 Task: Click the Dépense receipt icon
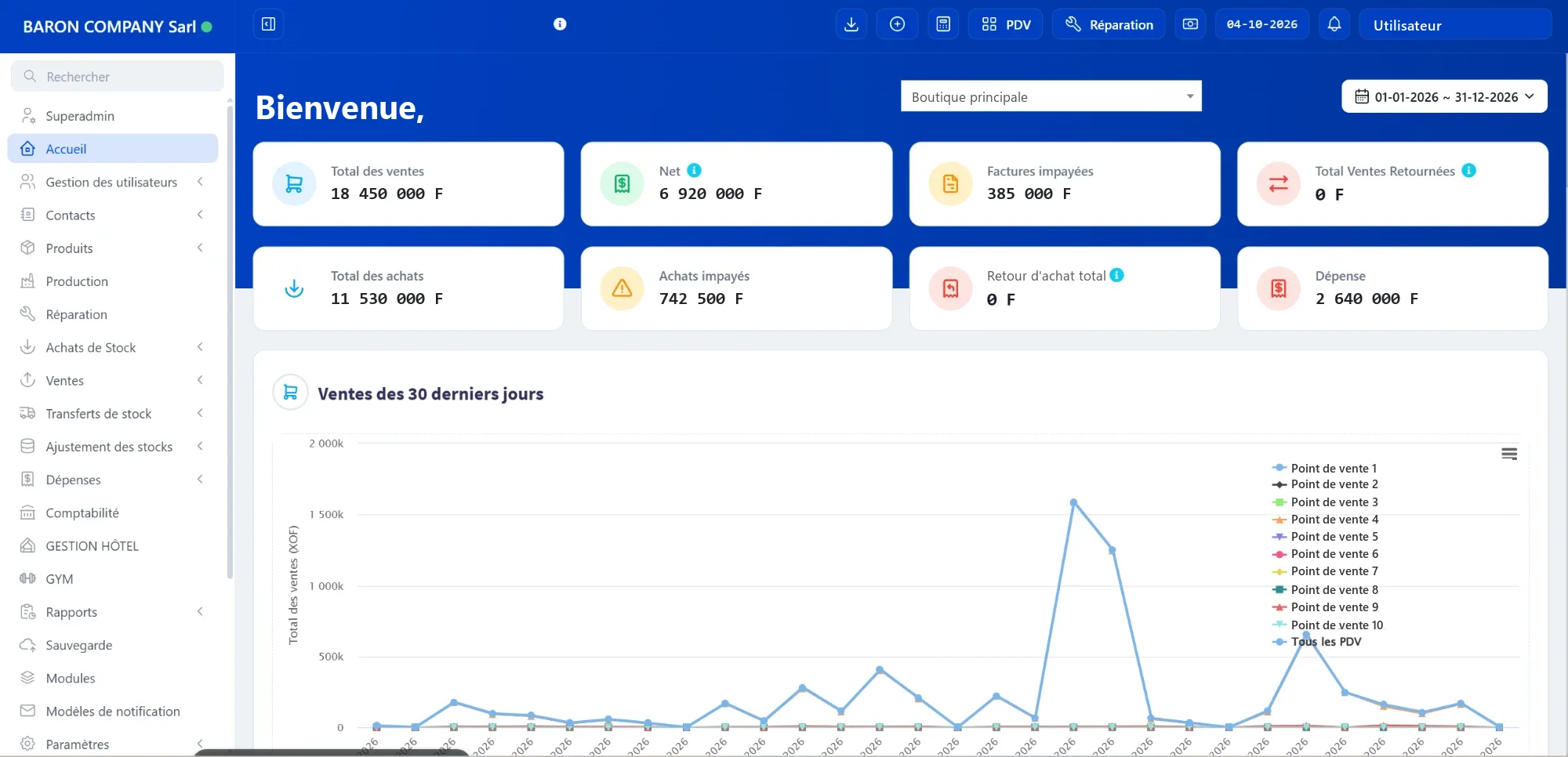click(x=1279, y=288)
